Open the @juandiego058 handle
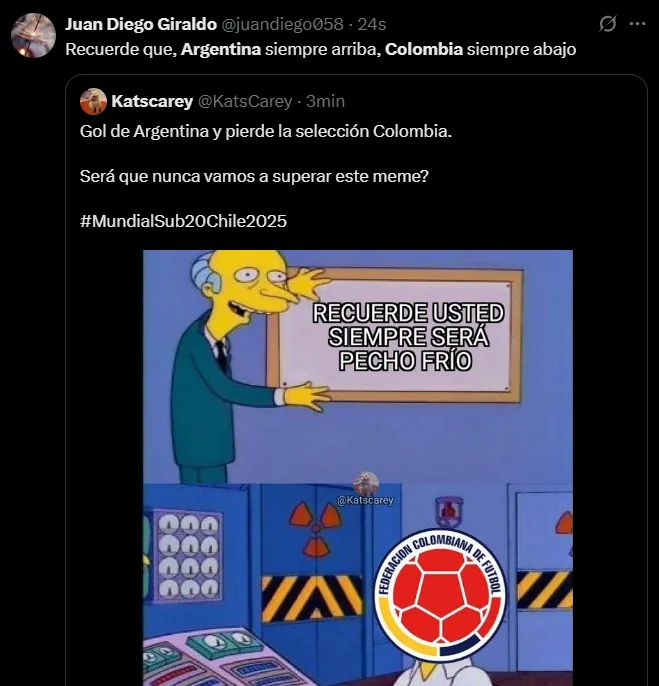The width and height of the screenshot is (659, 686). point(283,24)
